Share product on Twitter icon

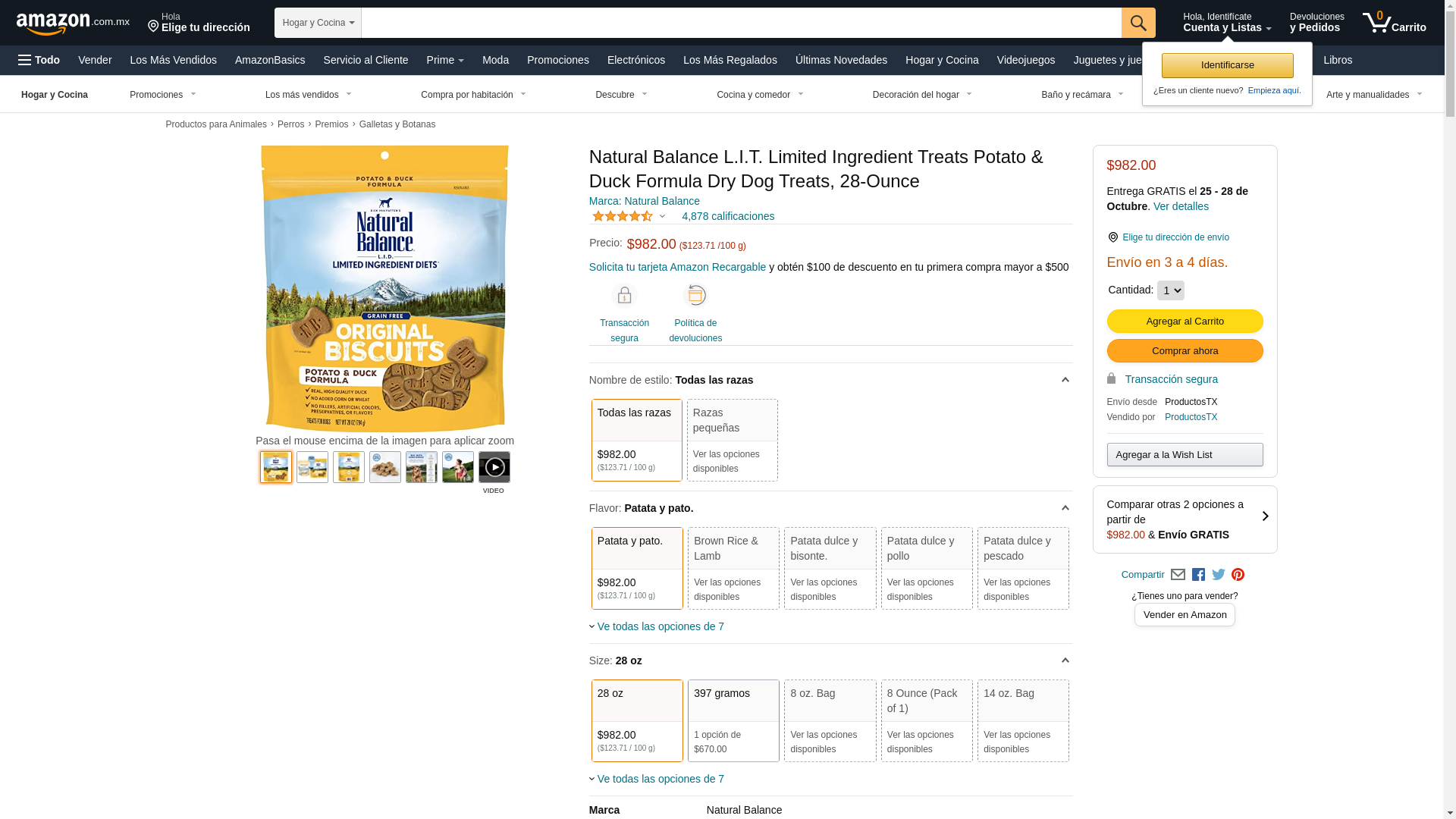point(1219,575)
